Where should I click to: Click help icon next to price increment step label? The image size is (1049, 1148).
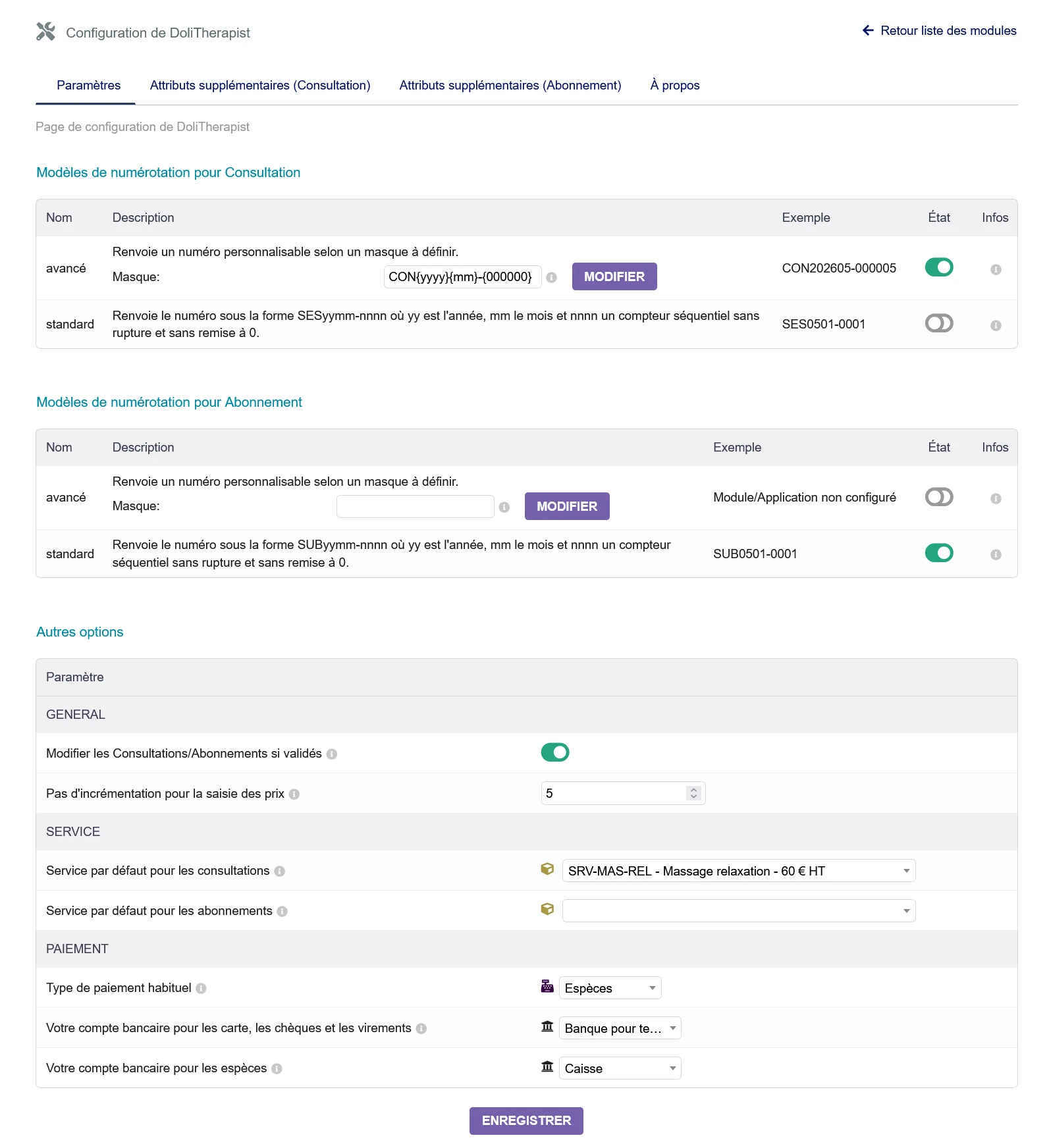tap(294, 795)
